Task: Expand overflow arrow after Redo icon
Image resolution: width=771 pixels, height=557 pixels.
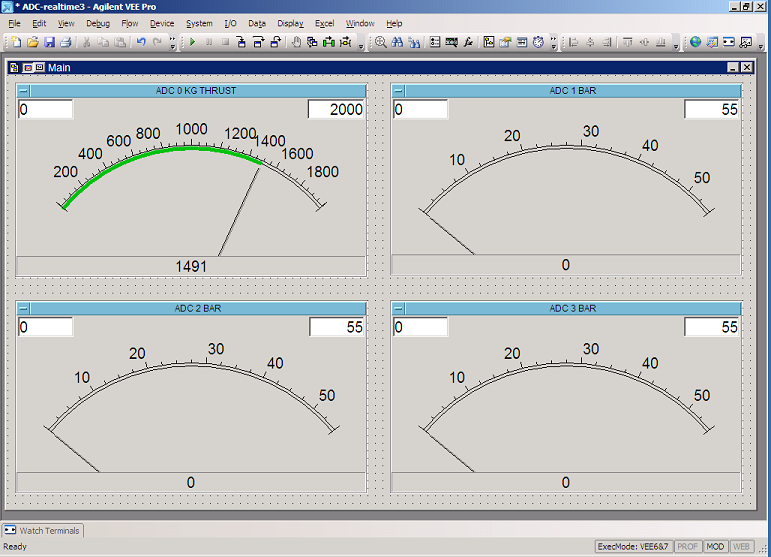Action: (x=173, y=43)
